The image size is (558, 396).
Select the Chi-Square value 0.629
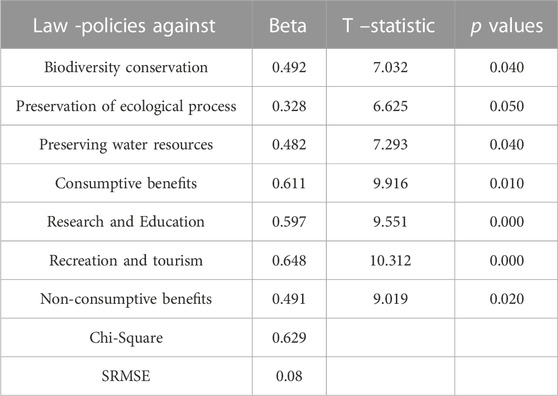[289, 337]
